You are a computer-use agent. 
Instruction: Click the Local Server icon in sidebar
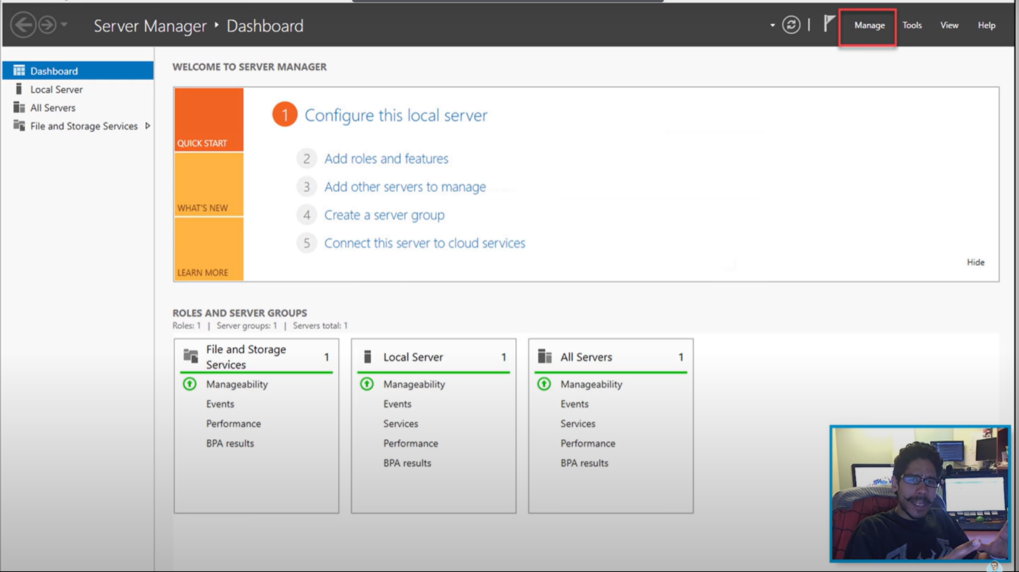(x=19, y=89)
